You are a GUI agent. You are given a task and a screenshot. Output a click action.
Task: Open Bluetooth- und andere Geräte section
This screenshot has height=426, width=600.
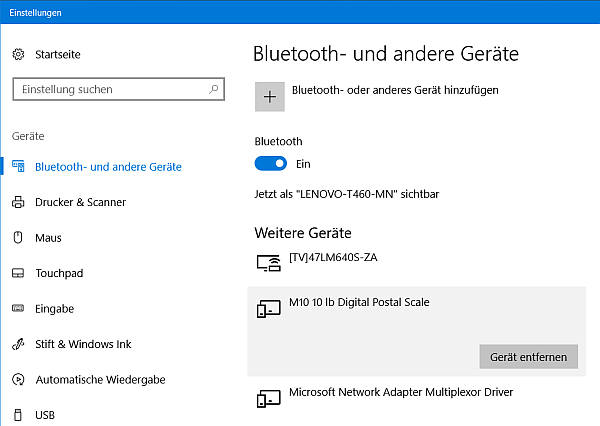[108, 167]
